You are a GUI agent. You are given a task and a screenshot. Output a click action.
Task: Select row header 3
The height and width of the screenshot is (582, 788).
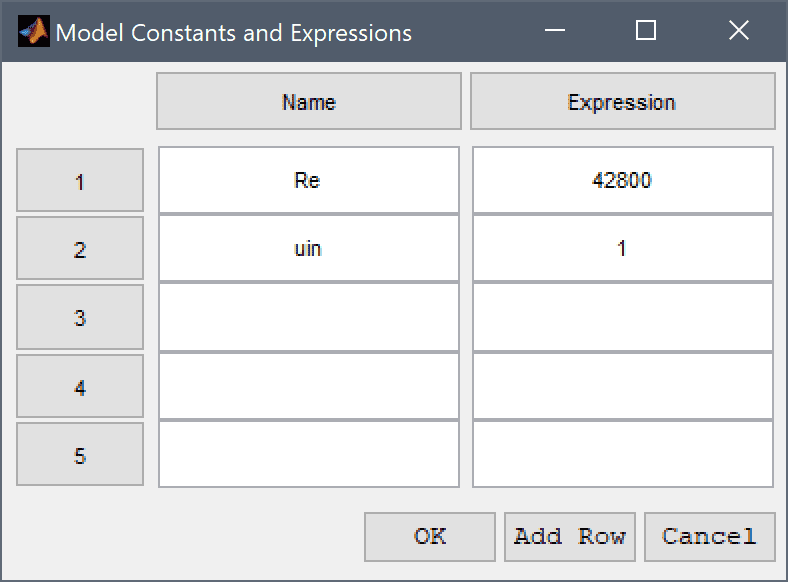coord(80,317)
